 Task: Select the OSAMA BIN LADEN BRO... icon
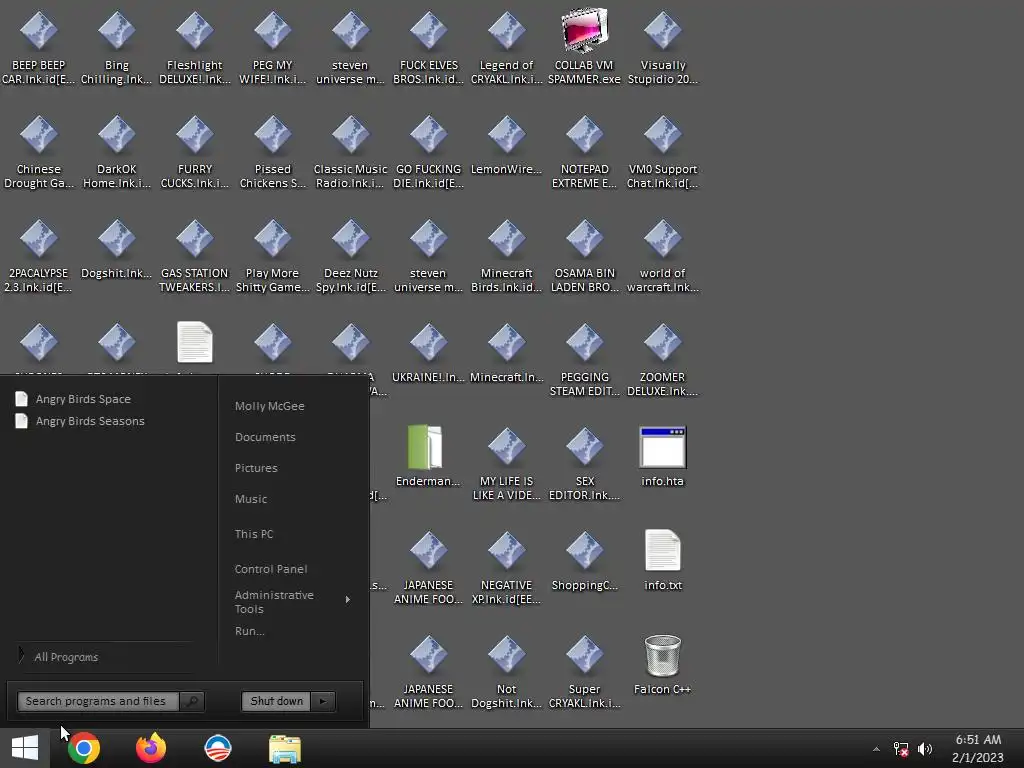584,255
